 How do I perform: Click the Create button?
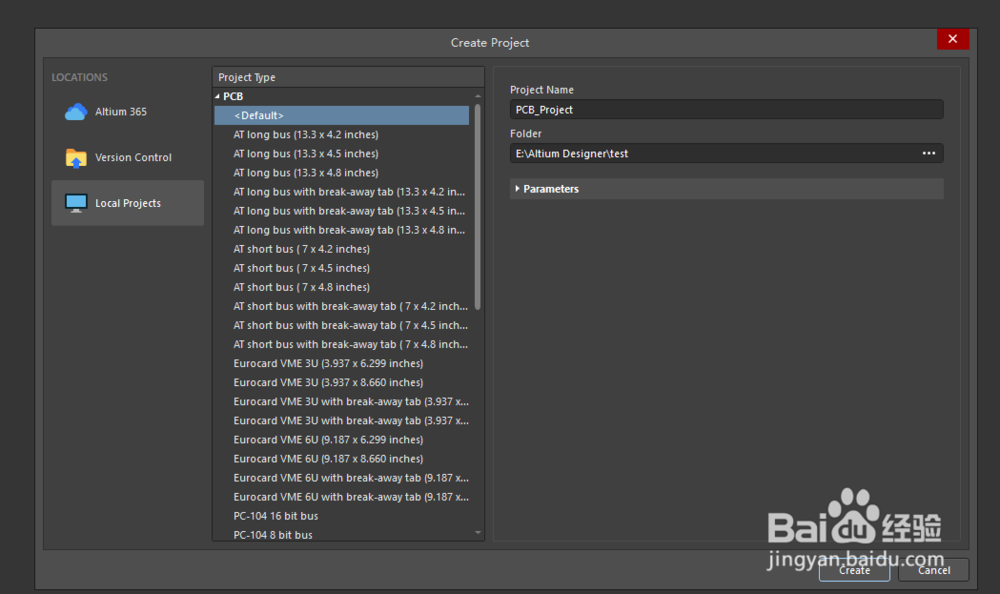(x=855, y=570)
